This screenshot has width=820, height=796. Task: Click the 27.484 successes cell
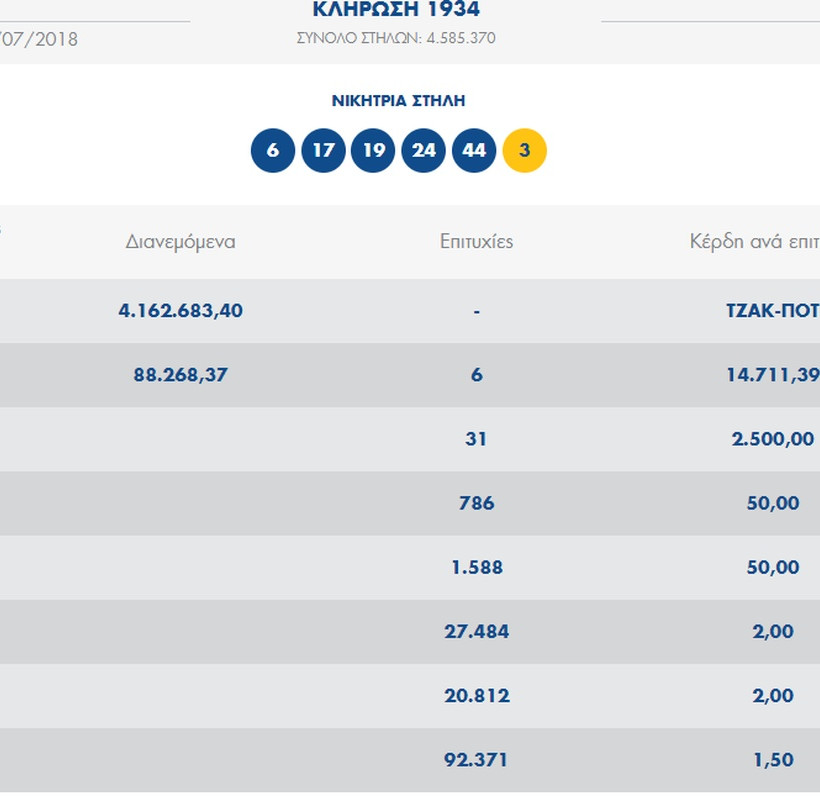(476, 631)
